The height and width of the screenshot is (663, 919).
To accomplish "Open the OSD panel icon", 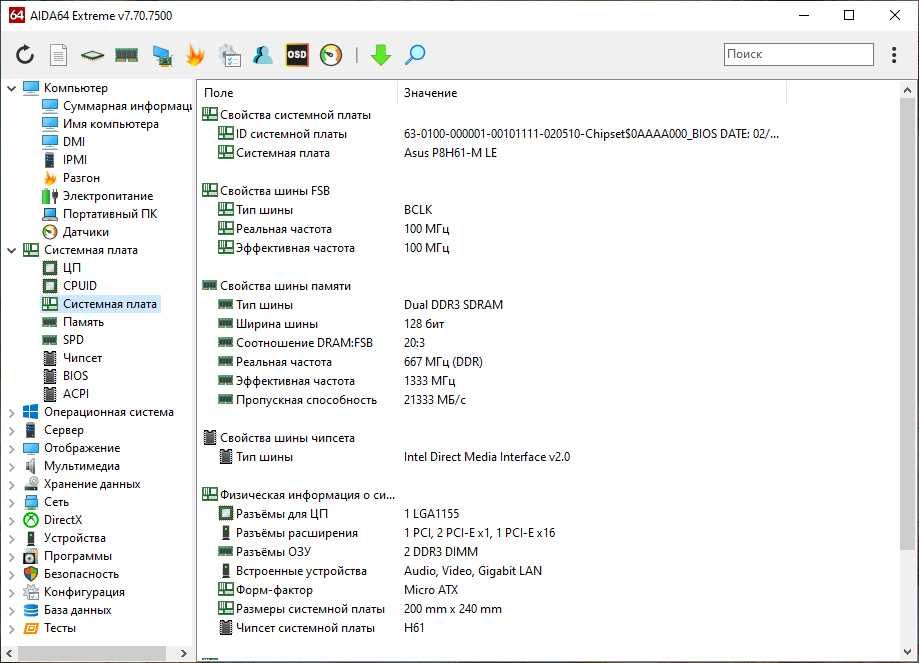I will pyautogui.click(x=297, y=55).
